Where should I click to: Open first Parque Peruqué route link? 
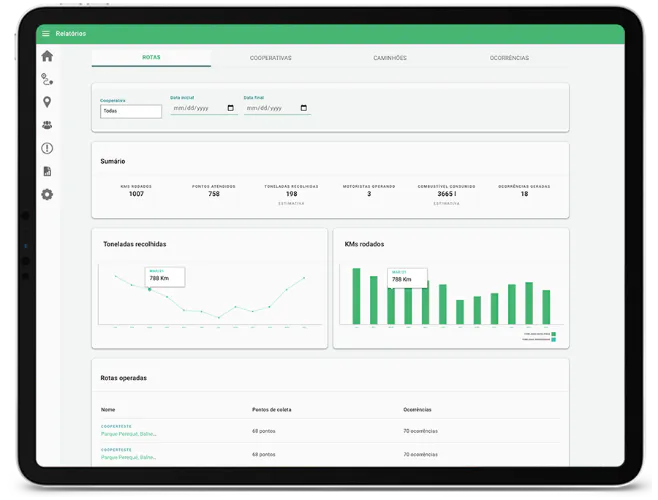click(129, 434)
